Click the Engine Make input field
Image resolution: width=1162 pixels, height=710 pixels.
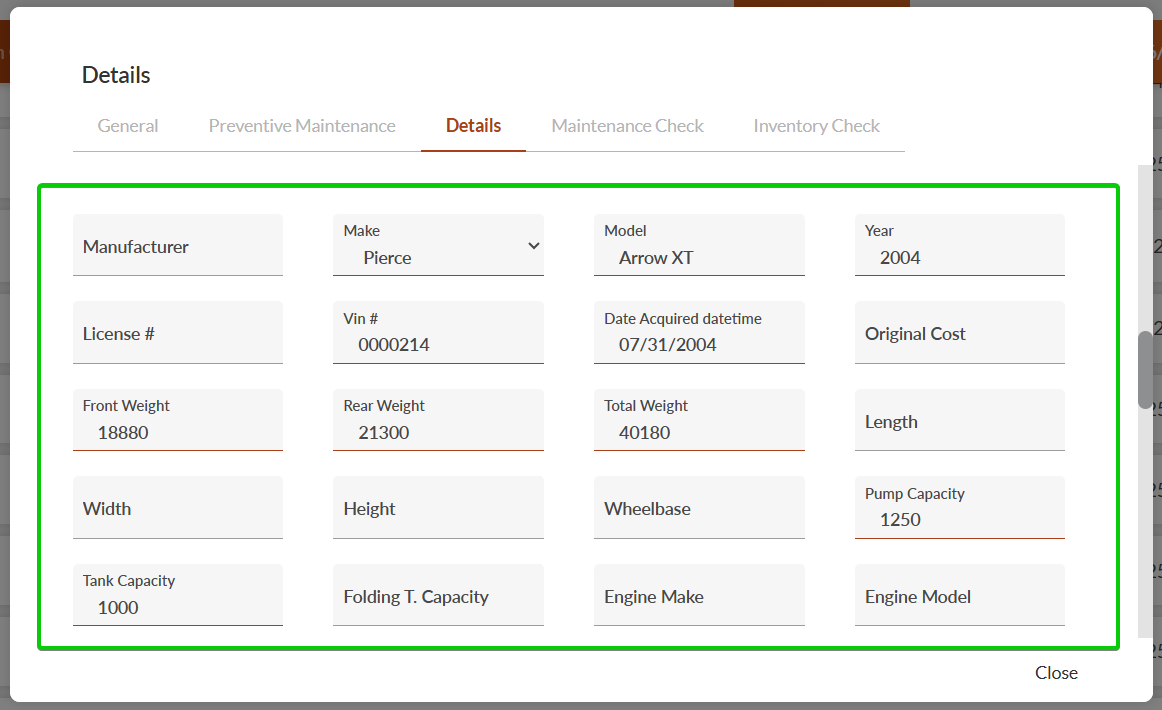[698, 597]
